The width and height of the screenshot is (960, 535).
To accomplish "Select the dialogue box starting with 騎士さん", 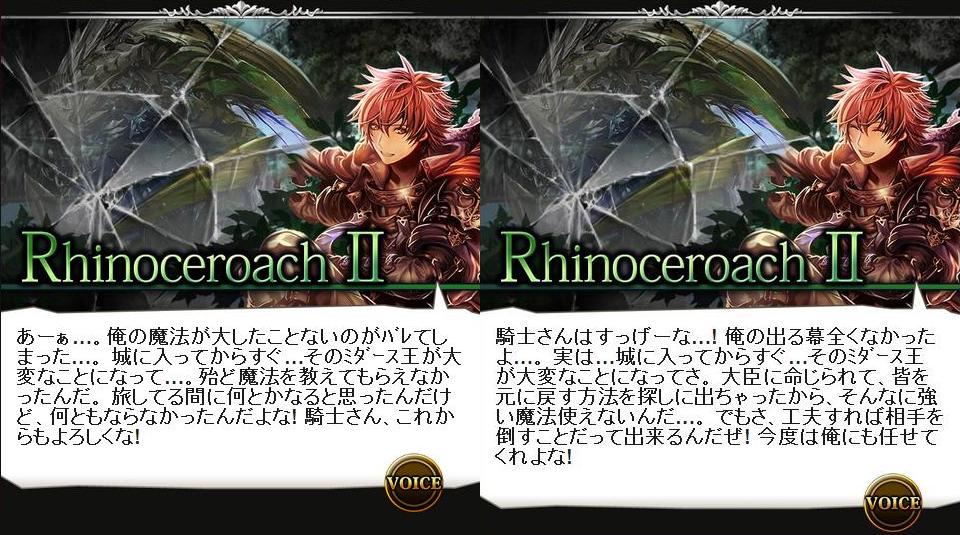I will point(720,405).
